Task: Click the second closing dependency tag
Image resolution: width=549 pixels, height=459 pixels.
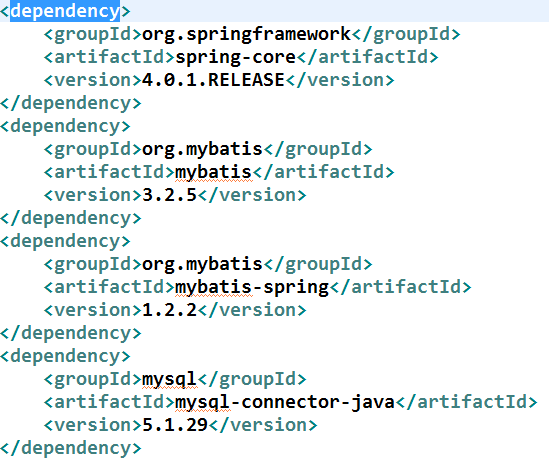Action: pos(70,218)
